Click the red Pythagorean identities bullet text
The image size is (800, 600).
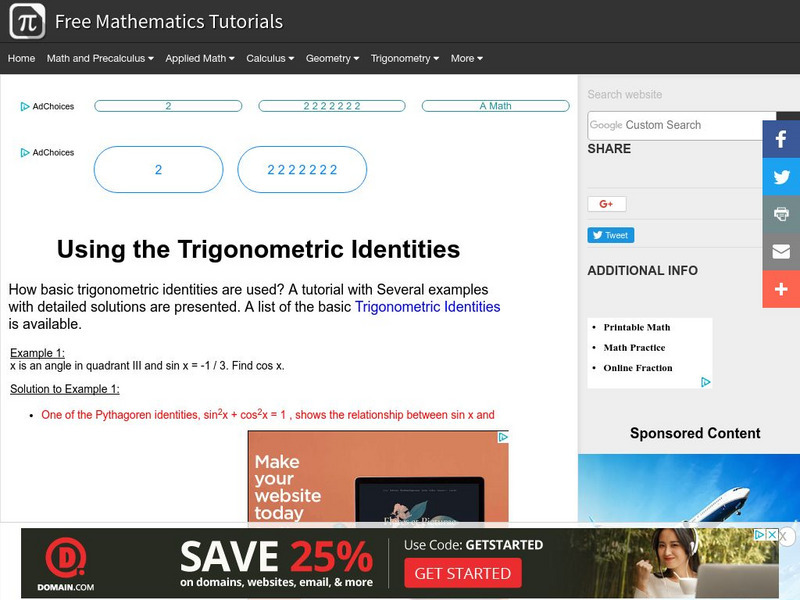click(x=268, y=415)
